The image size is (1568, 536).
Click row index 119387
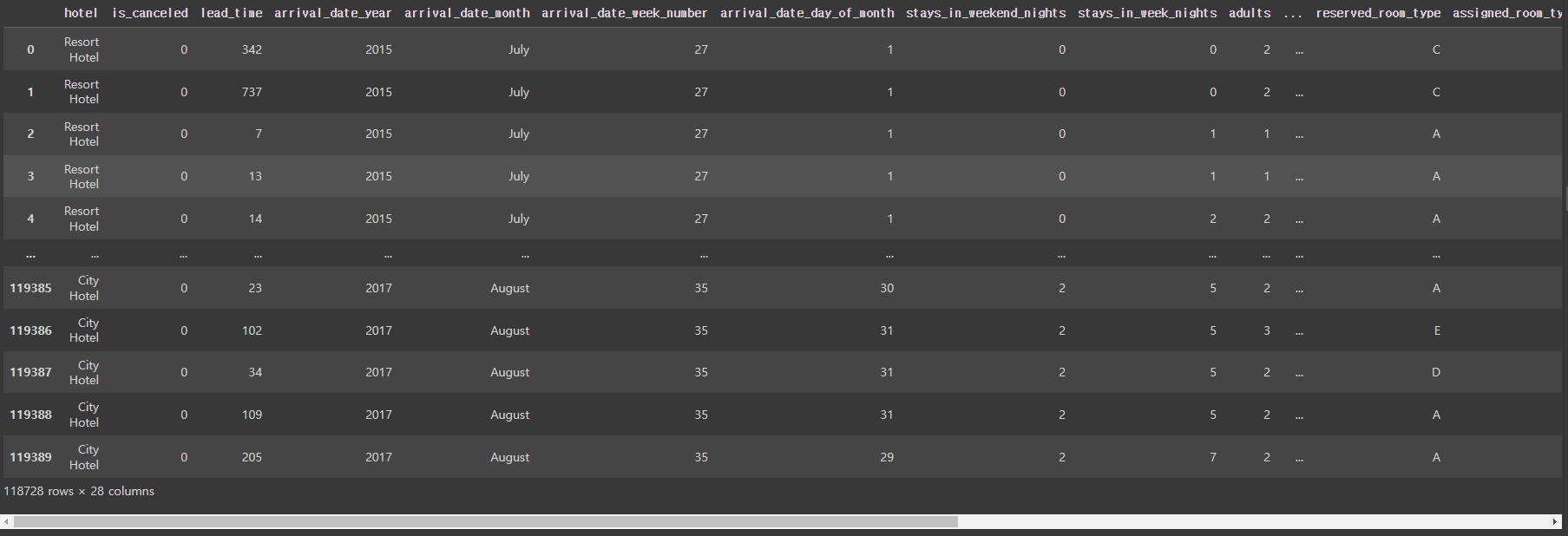pyautogui.click(x=30, y=372)
